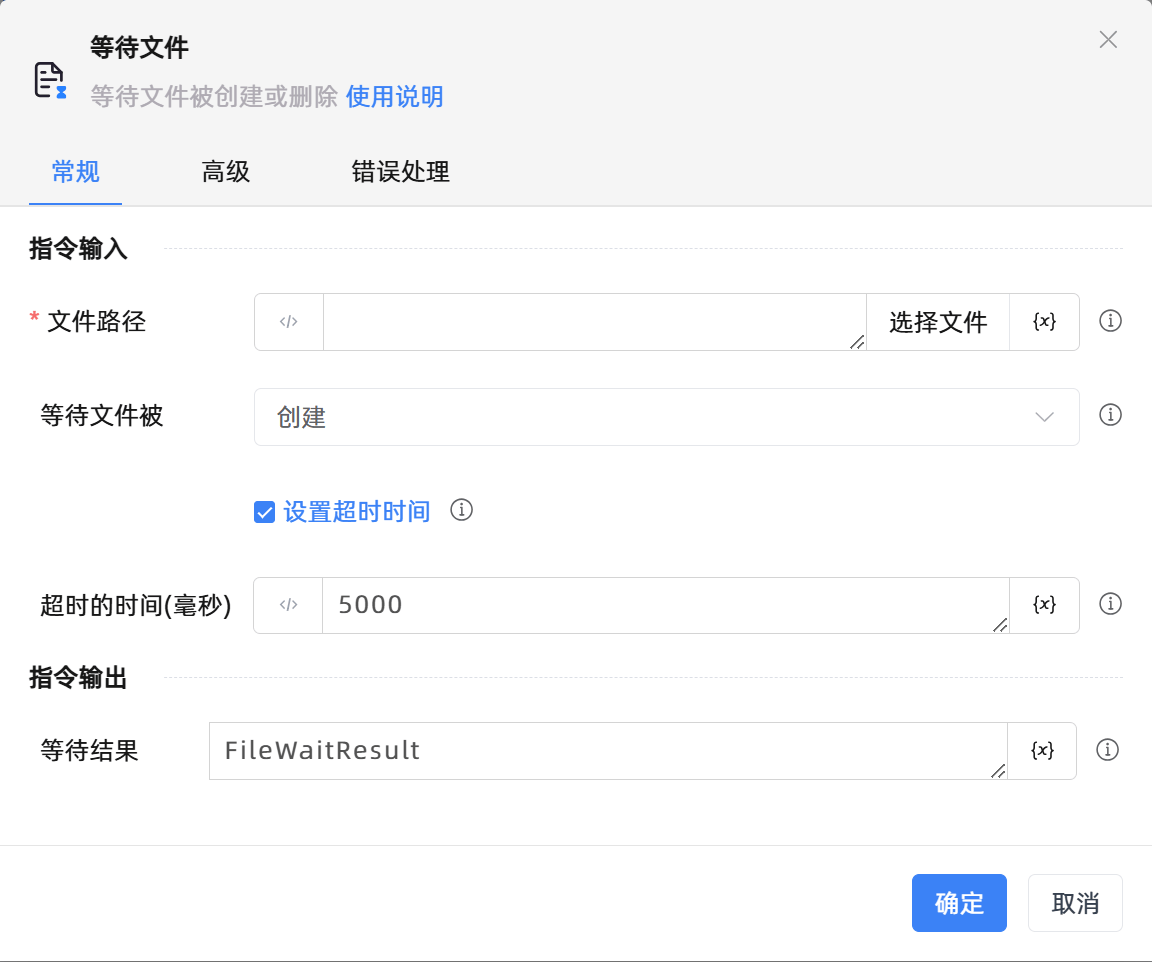1152x962 pixels.
Task: Switch to the 高级 tab
Action: click(225, 172)
